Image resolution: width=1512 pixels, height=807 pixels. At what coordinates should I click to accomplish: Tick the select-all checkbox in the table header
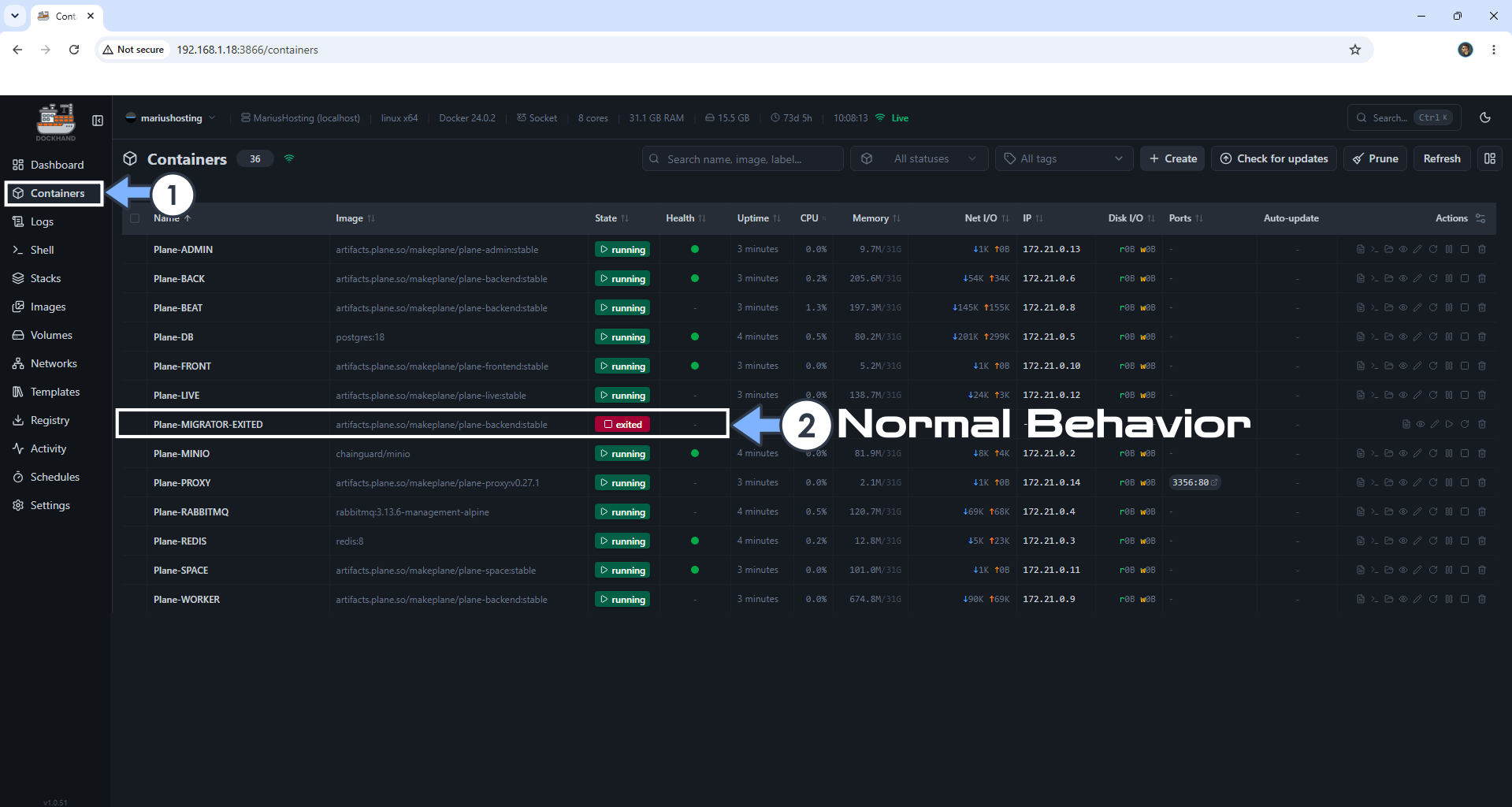coord(135,218)
